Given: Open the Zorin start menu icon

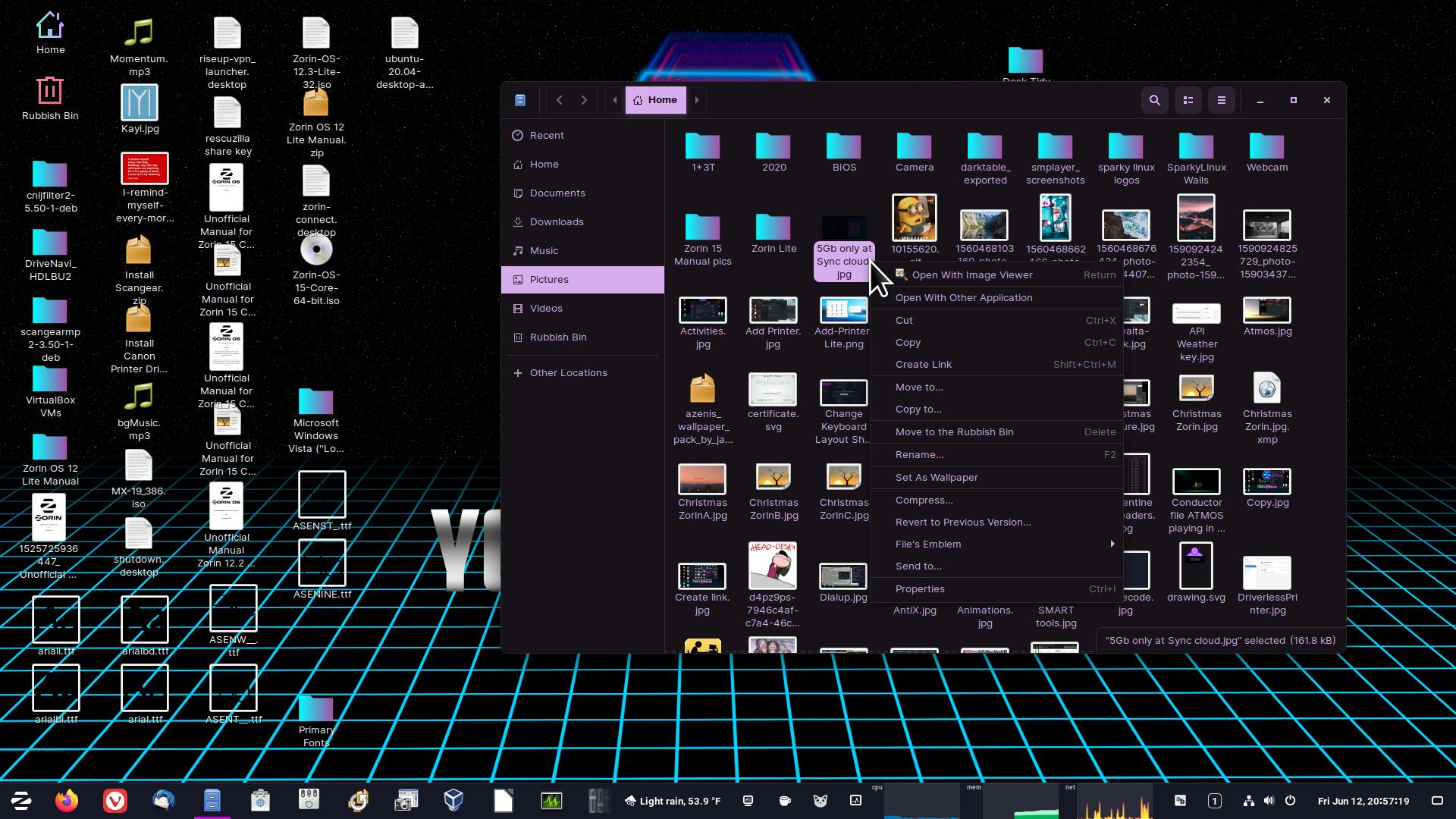Looking at the screenshot, I should (x=21, y=800).
